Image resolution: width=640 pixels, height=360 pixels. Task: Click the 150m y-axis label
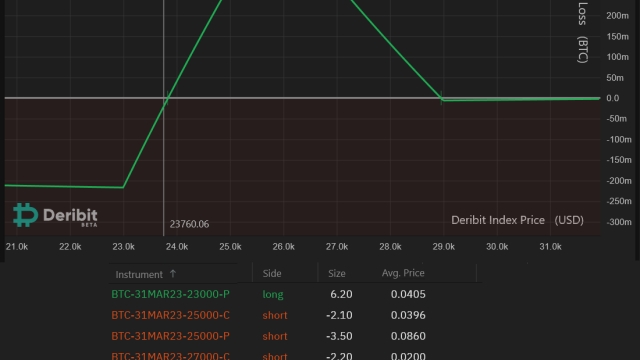click(x=617, y=36)
